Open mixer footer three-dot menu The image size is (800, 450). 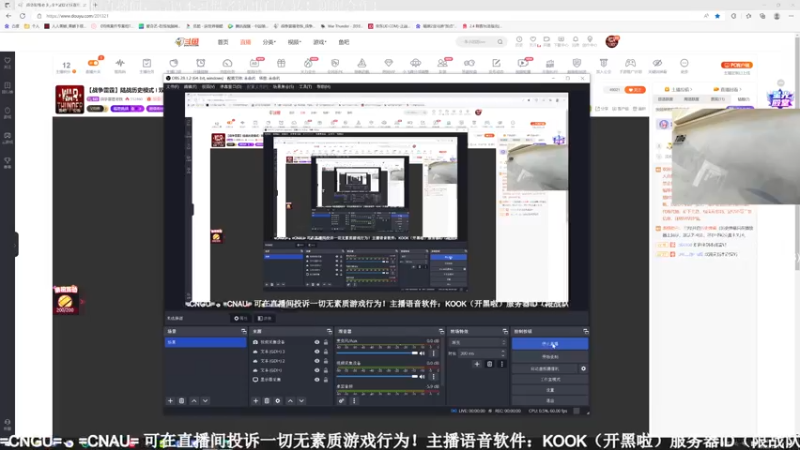tap(354, 401)
